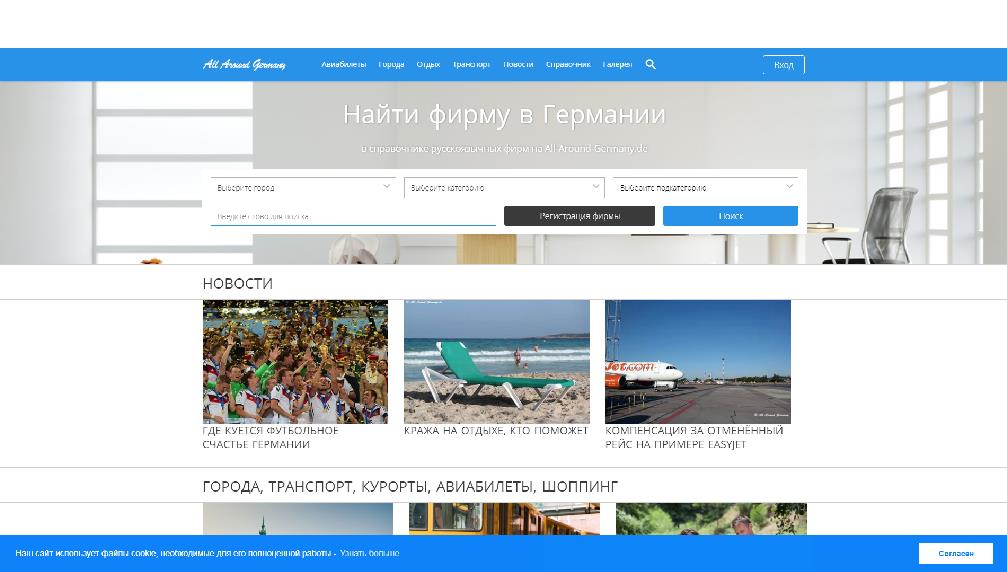The height and width of the screenshot is (572, 1007).
Task: Open the 'Выберите категорию' category dropdown
Action: [x=504, y=187]
